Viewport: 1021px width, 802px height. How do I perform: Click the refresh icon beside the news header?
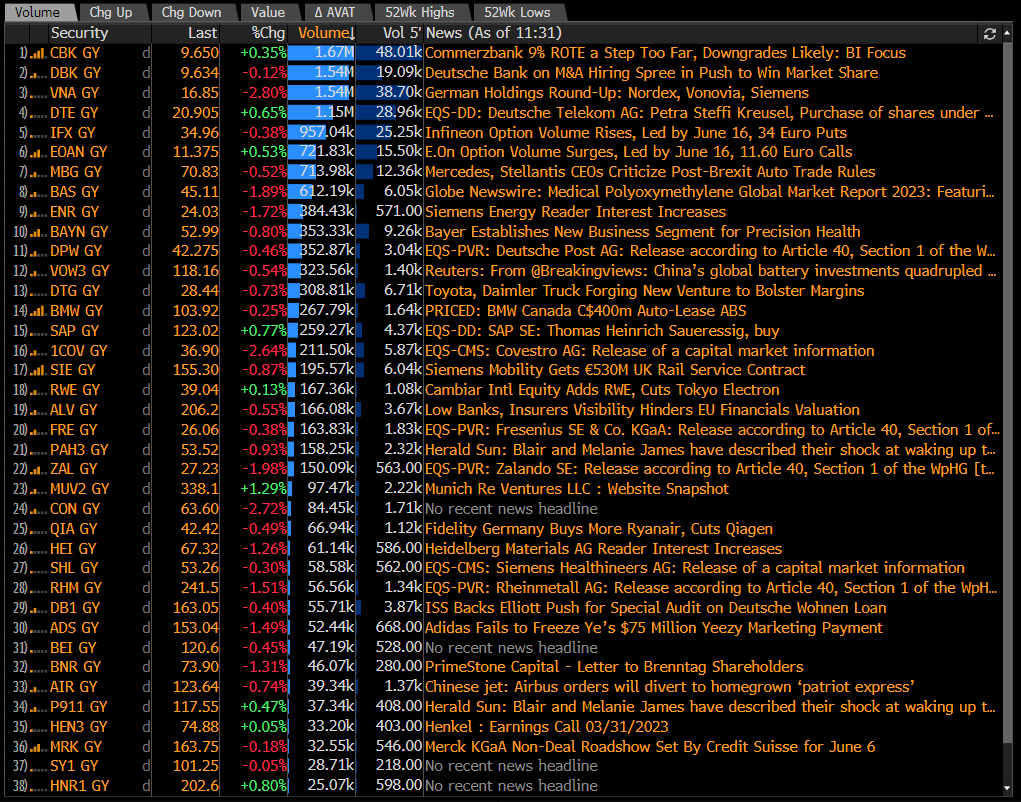click(990, 34)
